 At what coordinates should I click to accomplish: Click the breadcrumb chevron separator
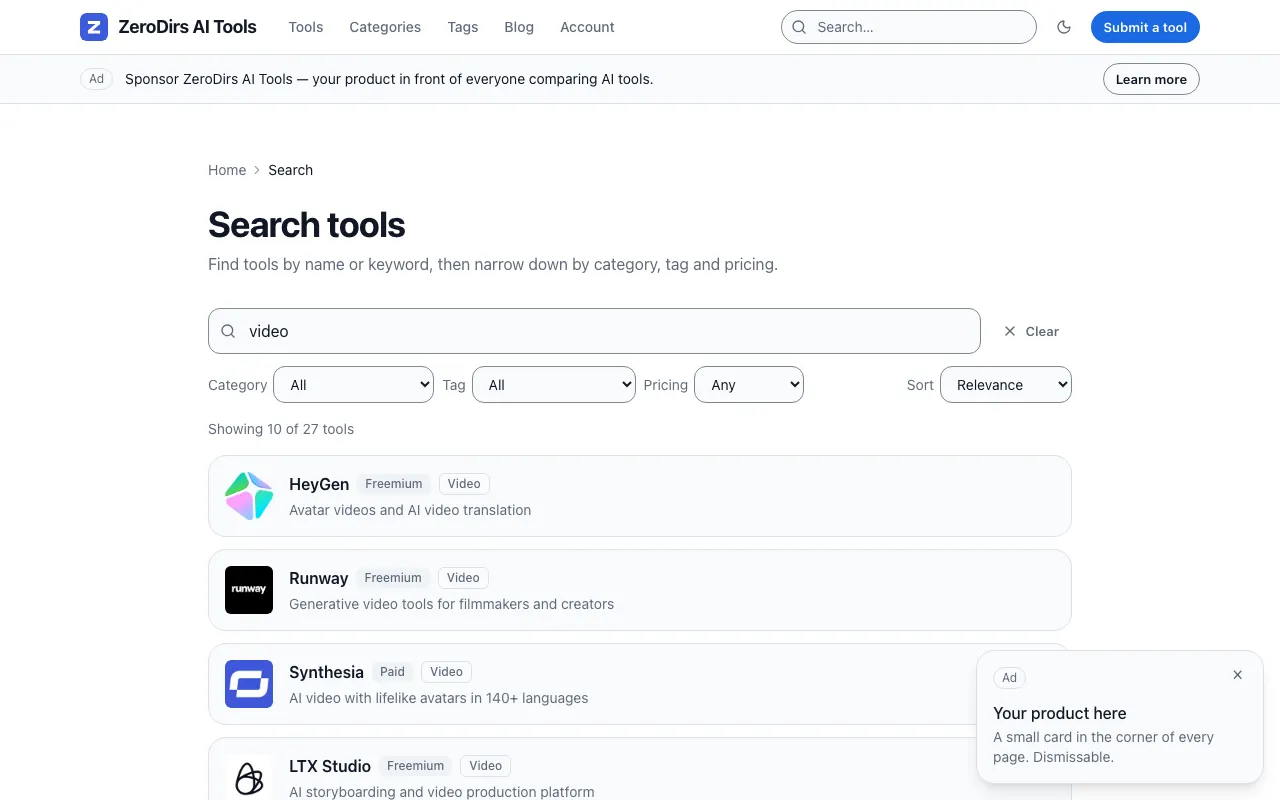point(257,170)
